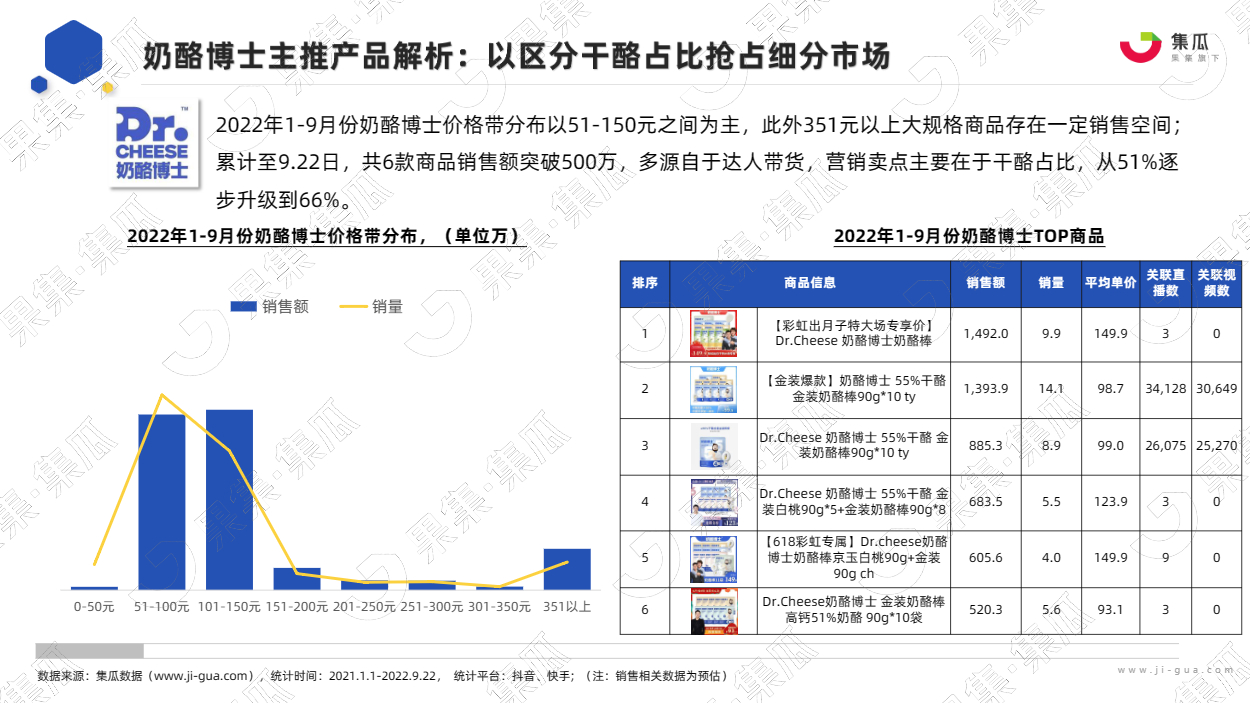This screenshot has width=1250, height=703.
Task: Open the product image for rank 2 金装爆款
Action: click(714, 389)
